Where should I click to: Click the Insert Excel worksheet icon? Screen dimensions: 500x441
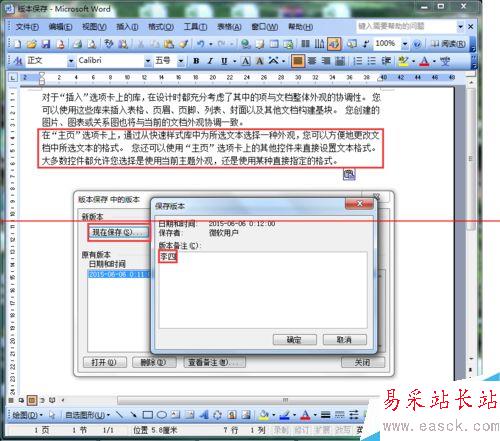(x=288, y=44)
